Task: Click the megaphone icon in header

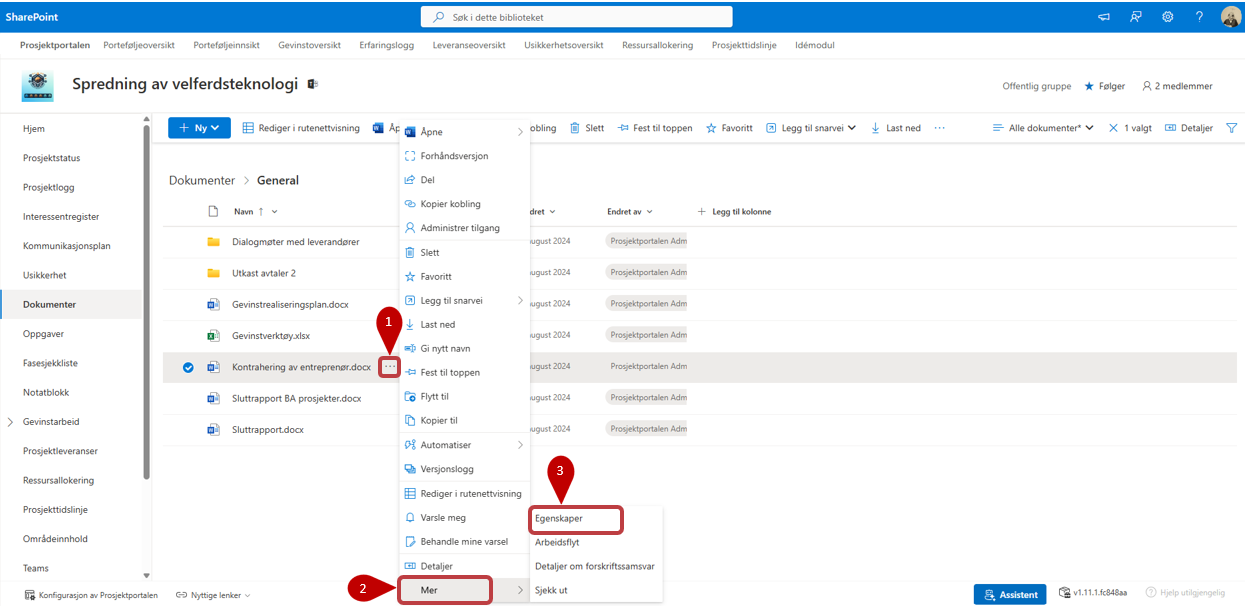Action: coord(1104,17)
